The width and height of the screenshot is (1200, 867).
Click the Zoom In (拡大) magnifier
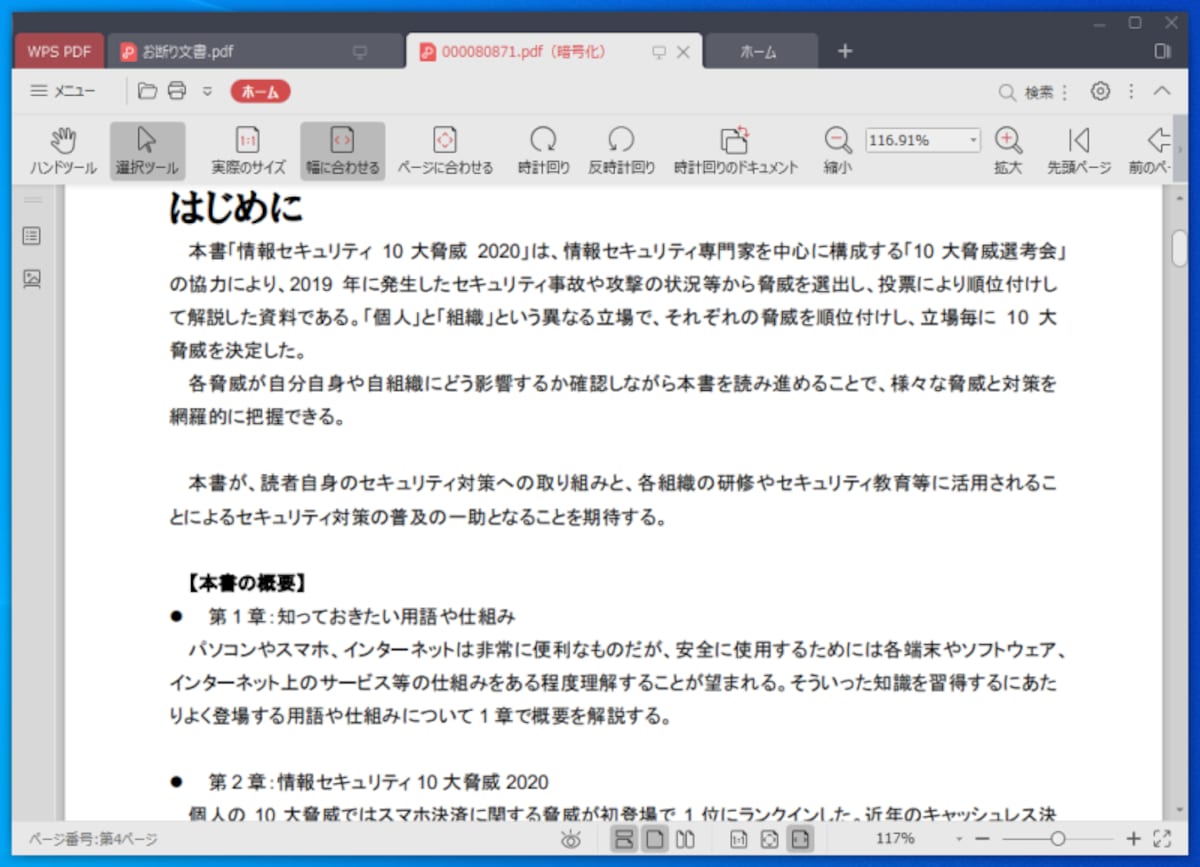click(x=1008, y=151)
